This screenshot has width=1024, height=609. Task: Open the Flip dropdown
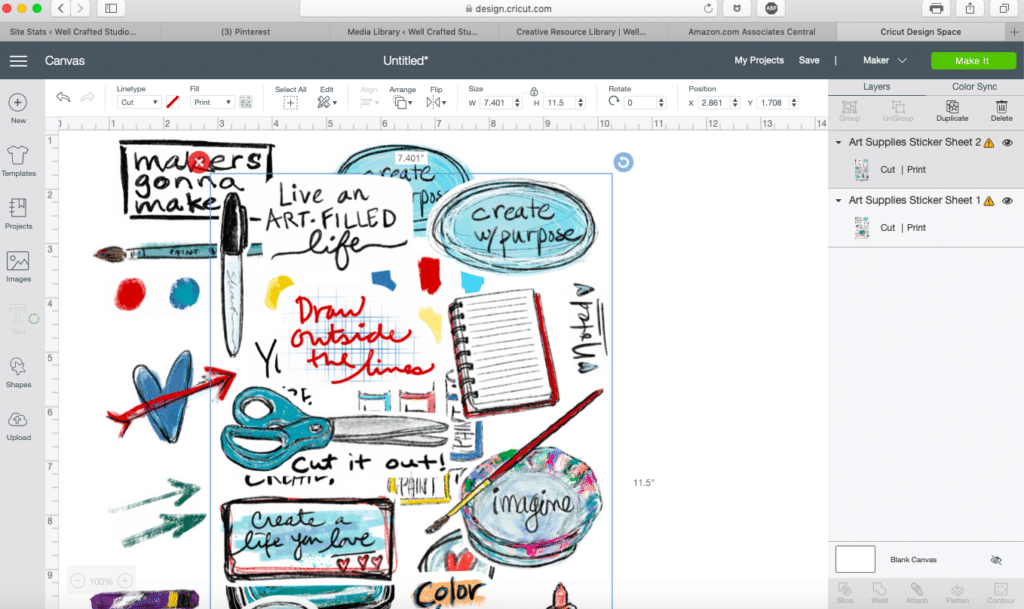[x=436, y=102]
